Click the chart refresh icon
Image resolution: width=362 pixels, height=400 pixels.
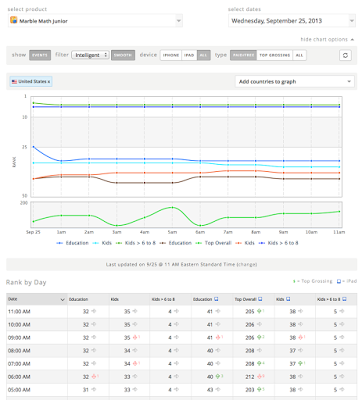[345, 55]
